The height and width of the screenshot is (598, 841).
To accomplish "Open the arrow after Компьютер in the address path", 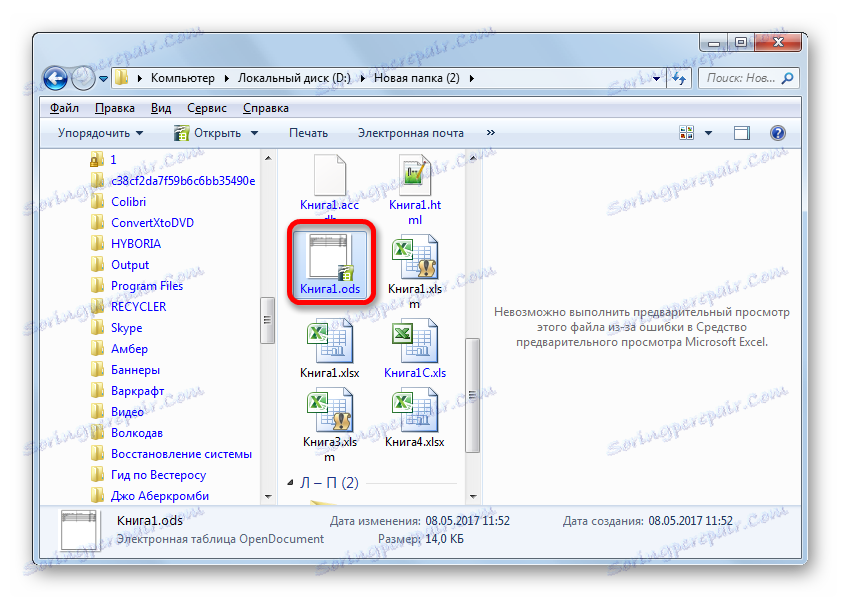I will pos(226,79).
